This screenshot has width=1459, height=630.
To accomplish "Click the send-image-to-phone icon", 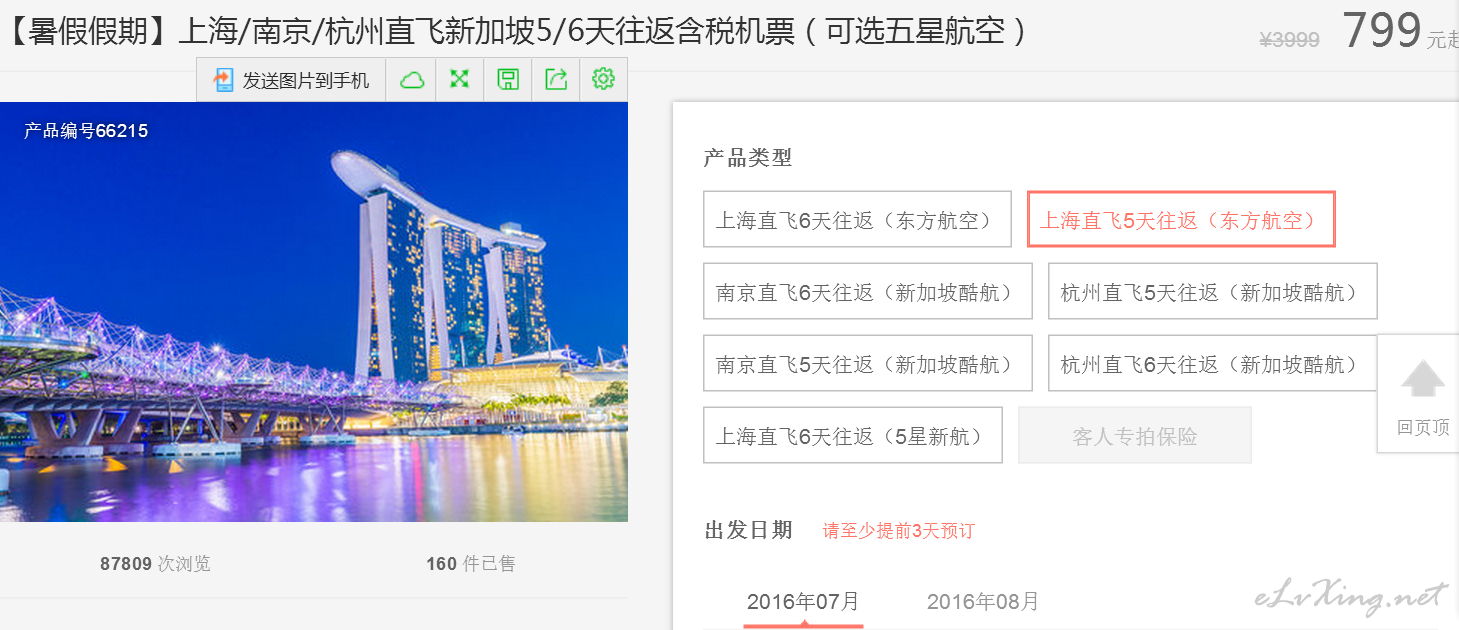I will pyautogui.click(x=223, y=80).
